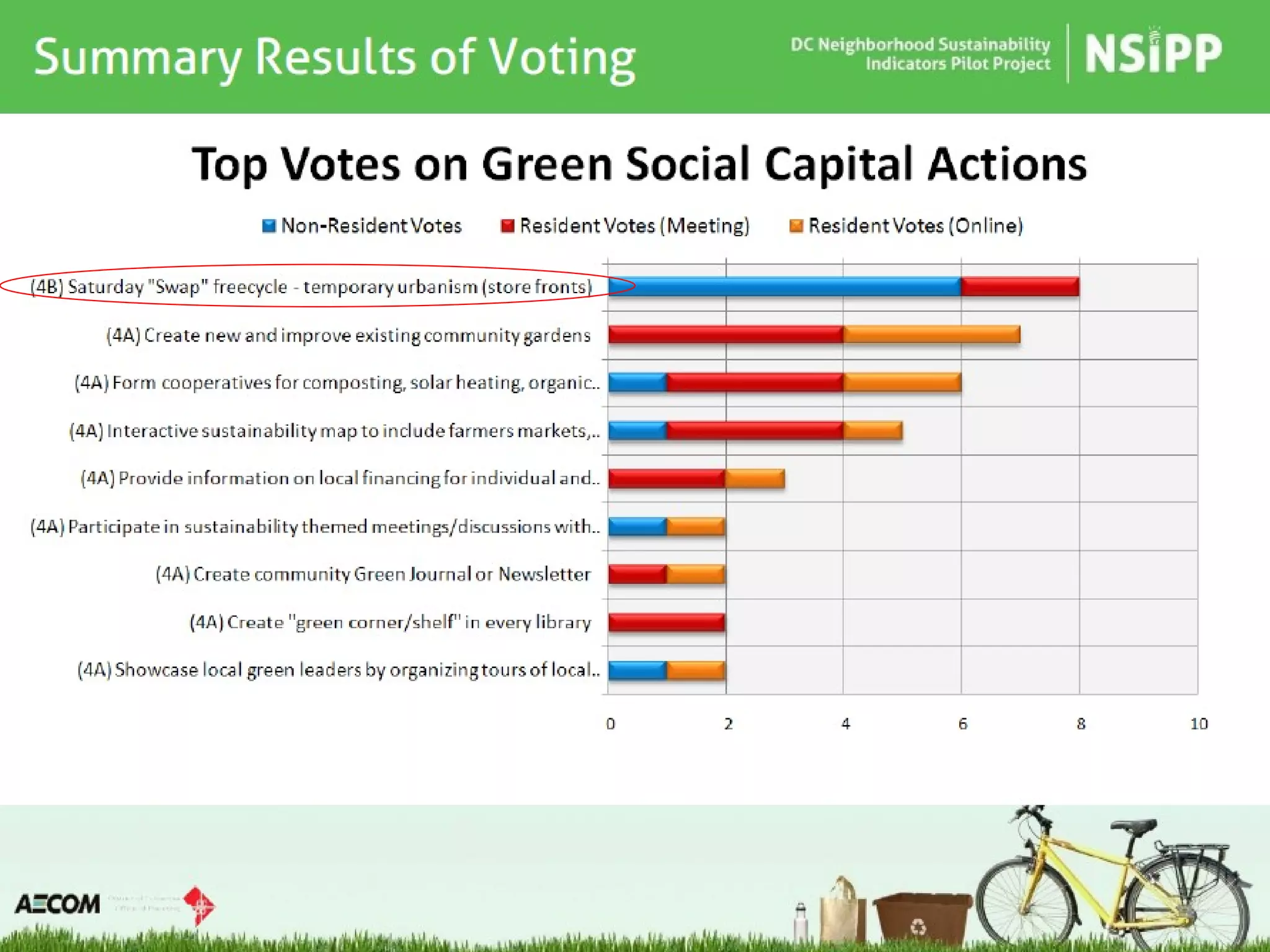Screen dimensions: 1270x952
Task: Click the AECOM logo
Action: [x=57, y=904]
